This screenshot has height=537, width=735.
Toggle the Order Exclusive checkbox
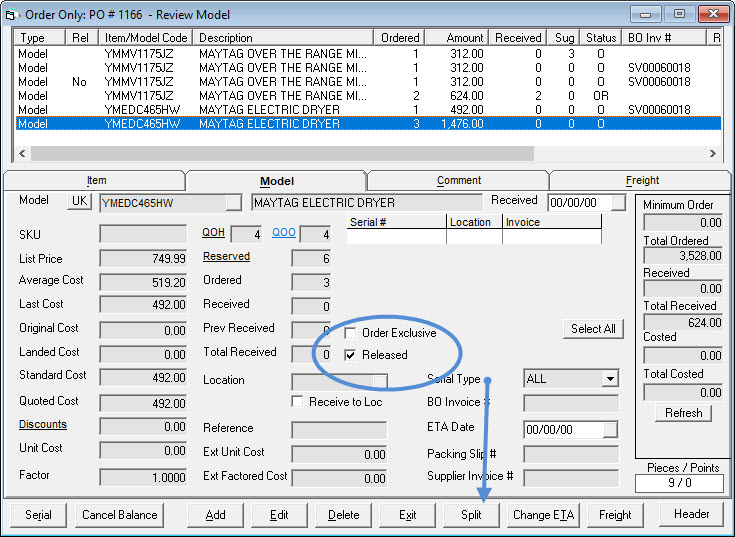click(x=350, y=333)
